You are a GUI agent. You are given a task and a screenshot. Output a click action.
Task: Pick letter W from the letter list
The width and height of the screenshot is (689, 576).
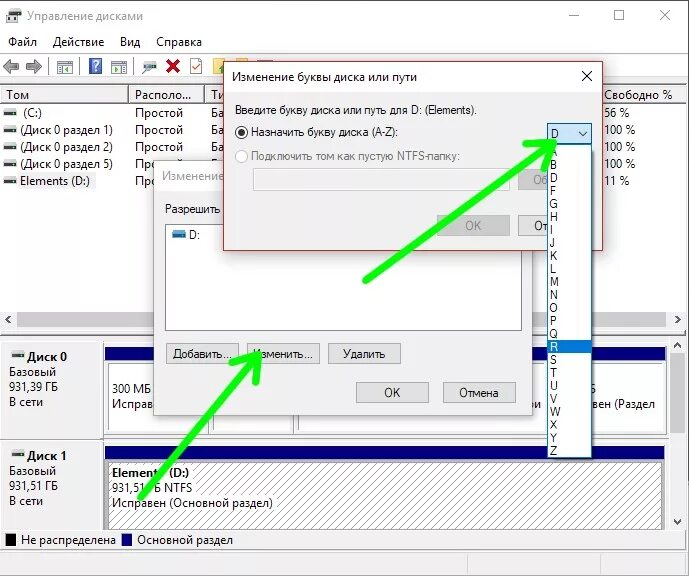coord(569,412)
